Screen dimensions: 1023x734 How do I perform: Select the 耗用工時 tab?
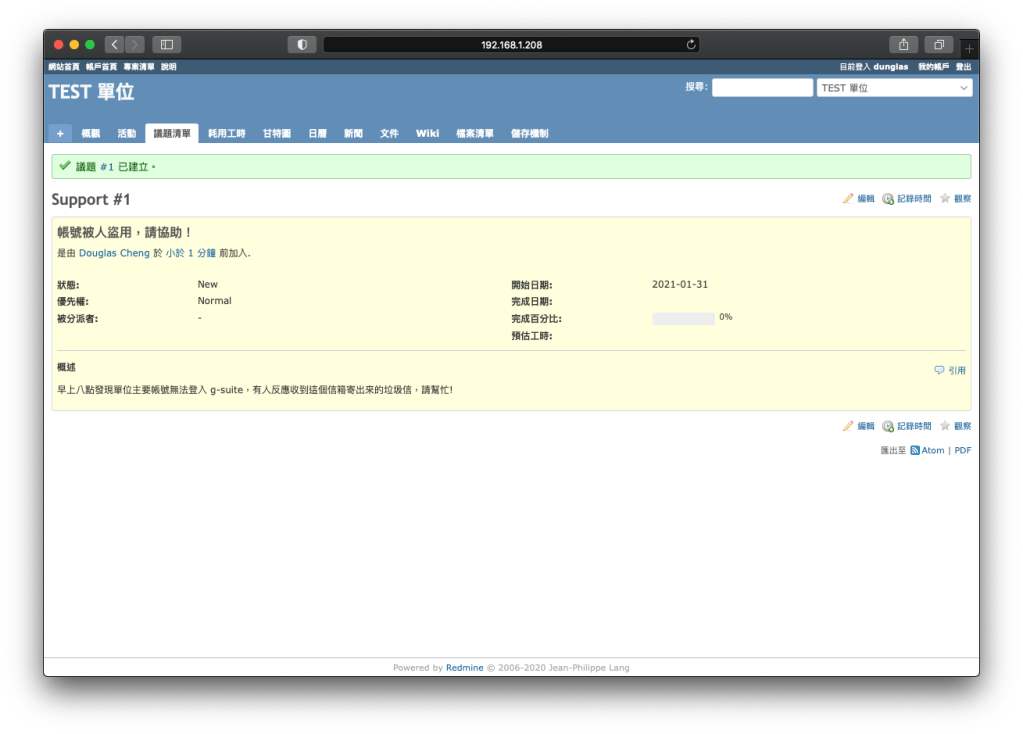226,133
